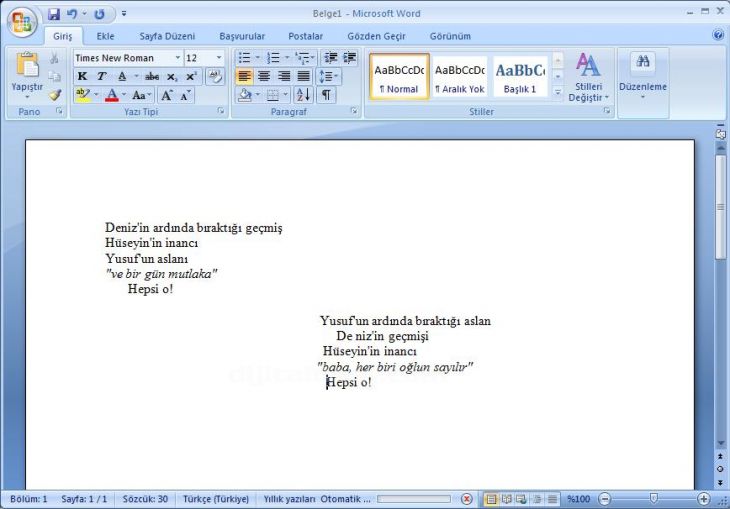The height and width of the screenshot is (509, 730).
Task: Click the zoom slider handle
Action: (x=653, y=499)
